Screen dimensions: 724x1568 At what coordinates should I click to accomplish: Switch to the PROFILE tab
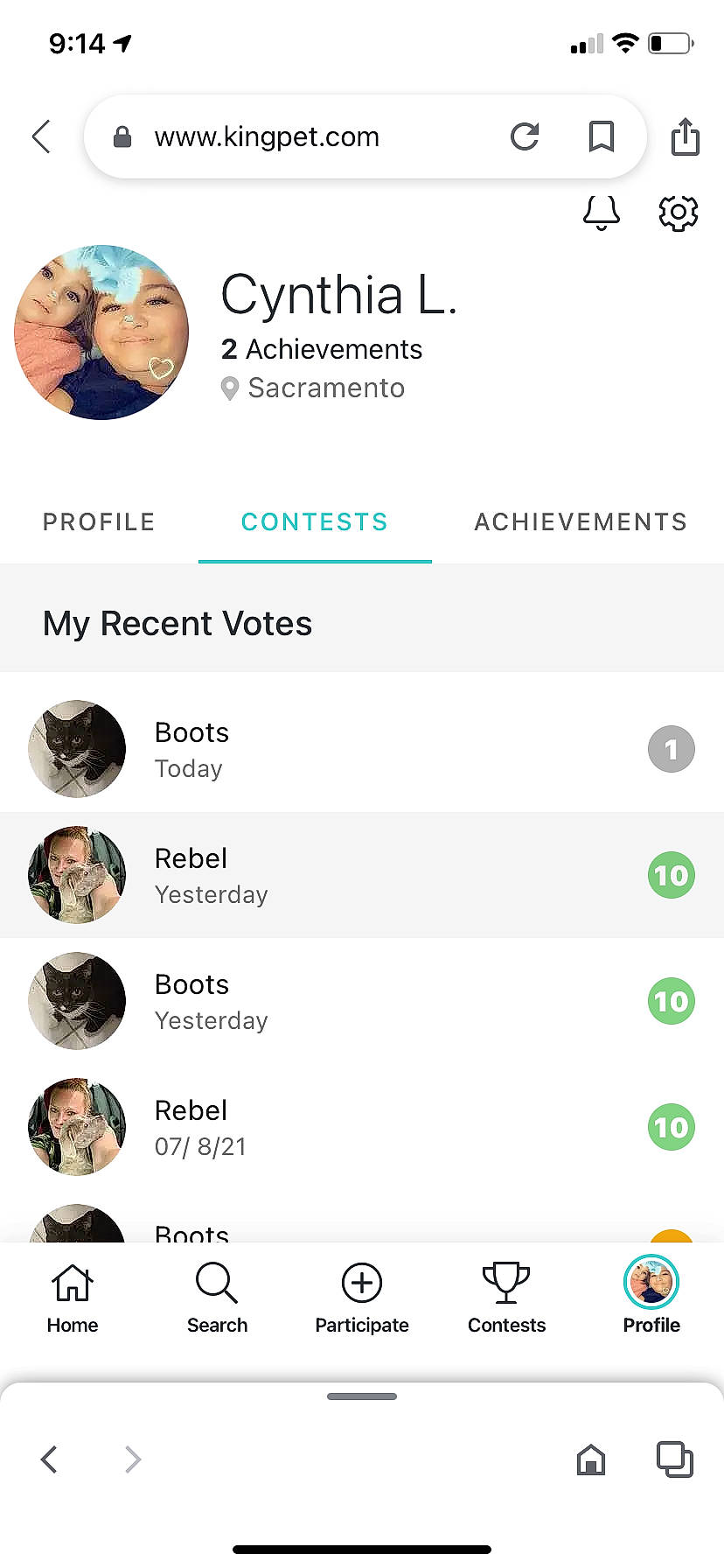(99, 522)
